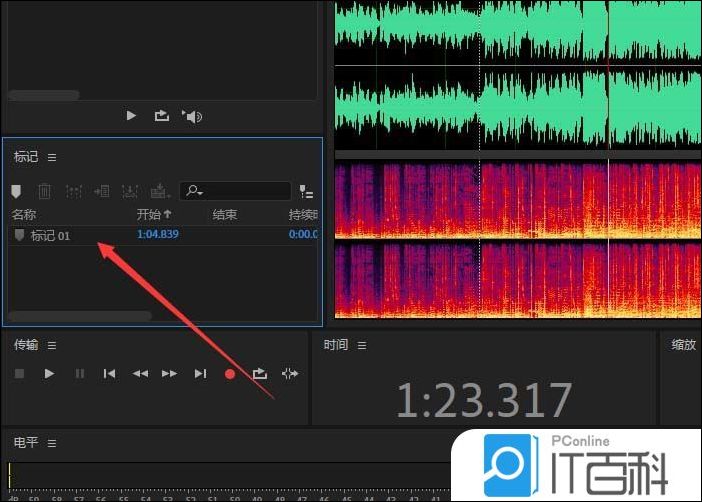This screenshot has height=502, width=702.
Task: Insert marker into playlist icon
Action: tap(102, 192)
